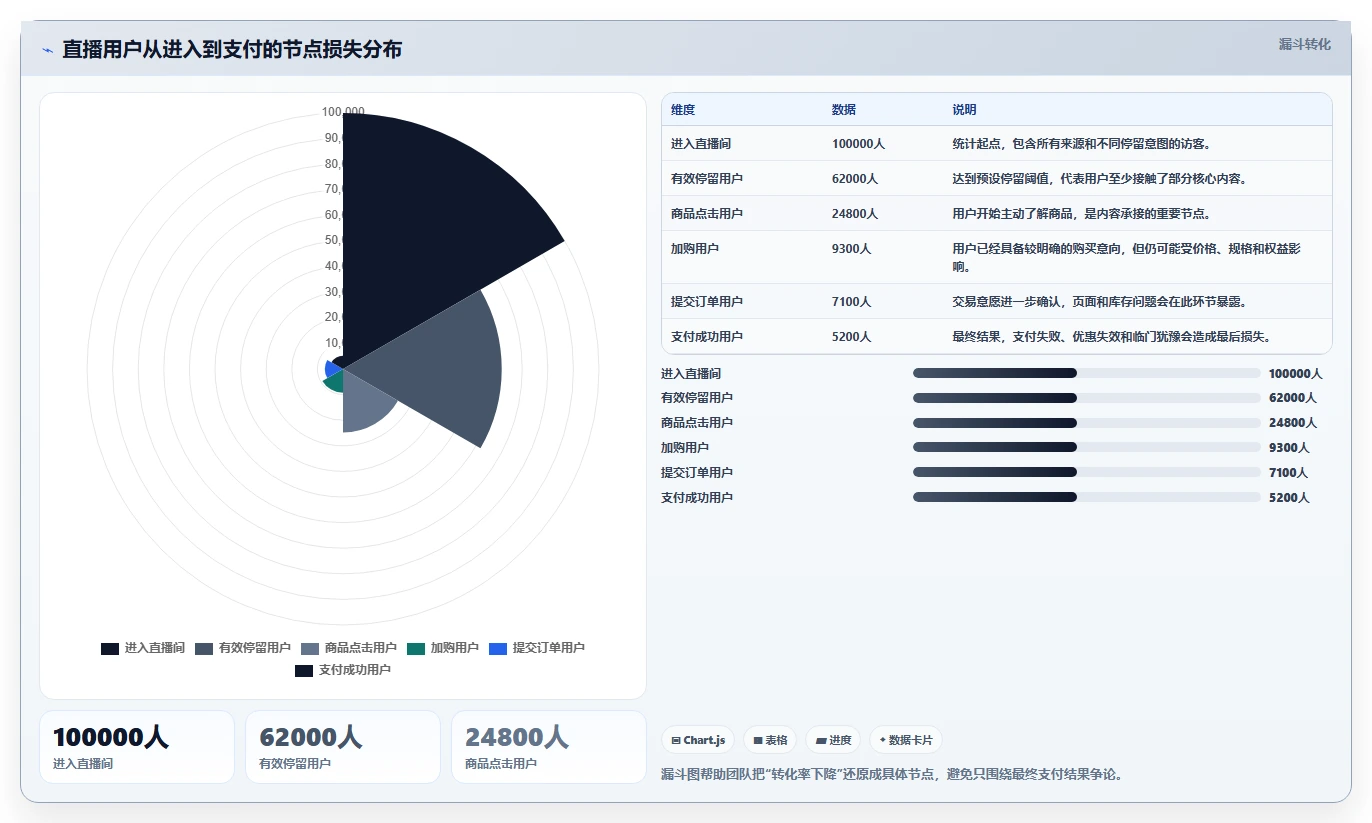Click the 进度 chip

point(833,740)
